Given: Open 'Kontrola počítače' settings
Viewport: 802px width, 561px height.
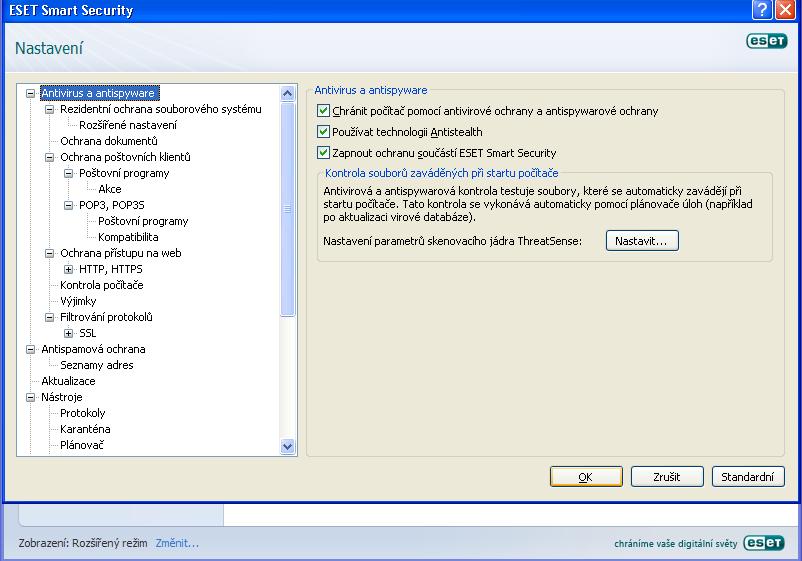Looking at the screenshot, I should (x=102, y=285).
